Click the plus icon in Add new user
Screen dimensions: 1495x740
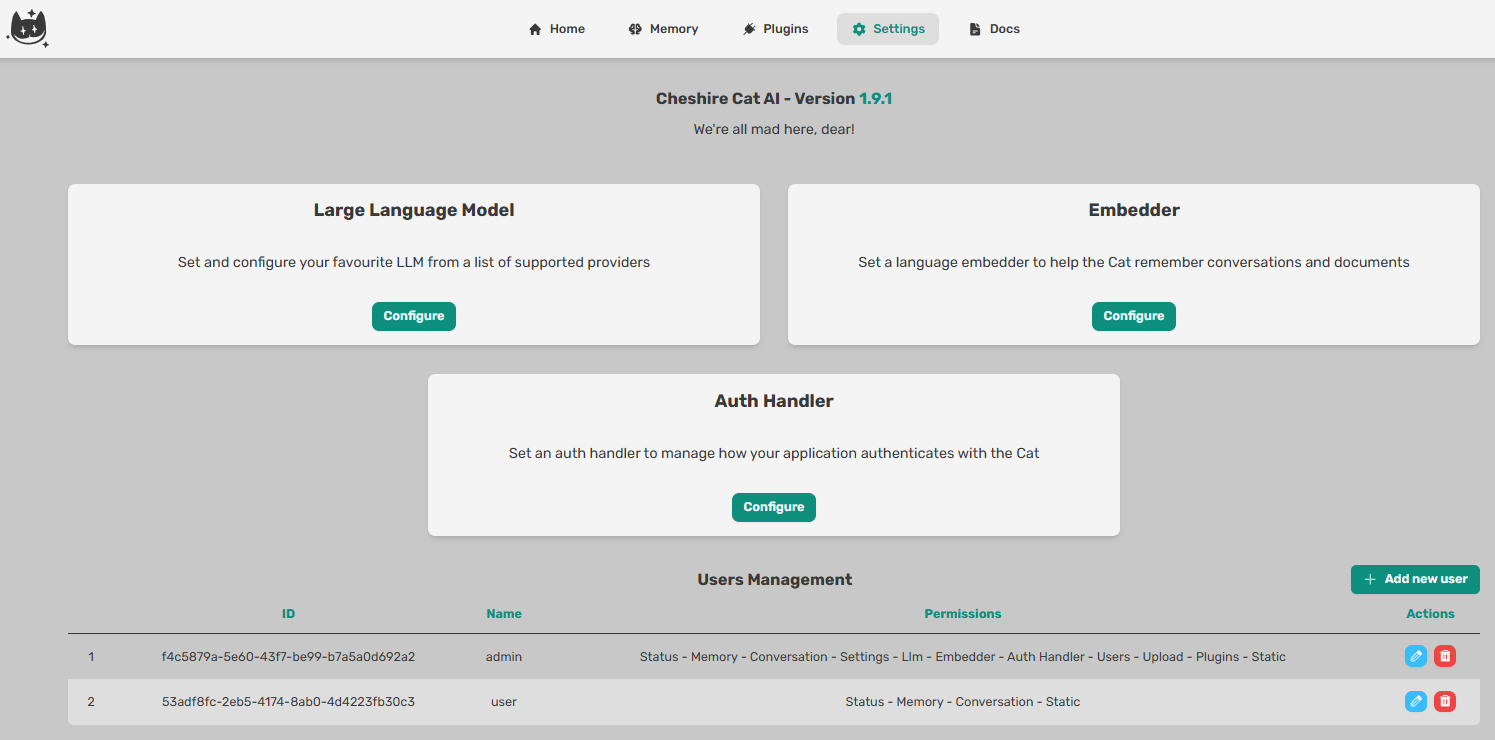pyautogui.click(x=1370, y=579)
